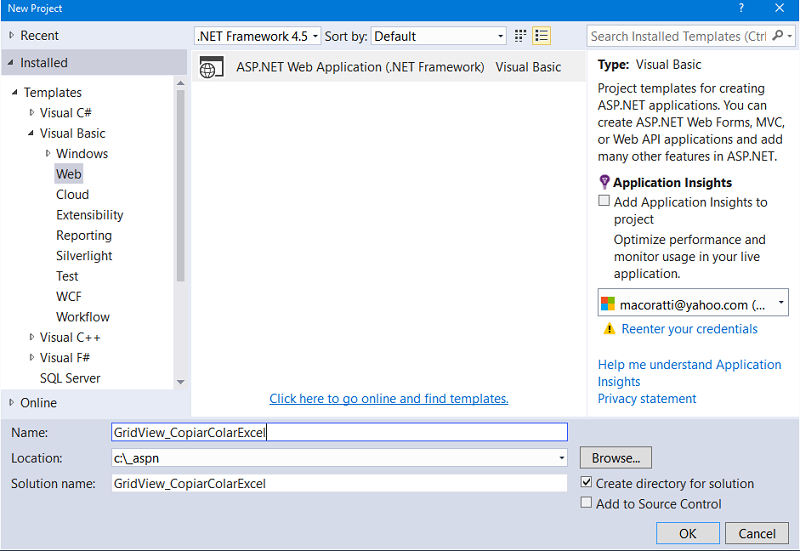The width and height of the screenshot is (800, 551).
Task: Expand the Visual C++ node
Action: (x=32, y=337)
